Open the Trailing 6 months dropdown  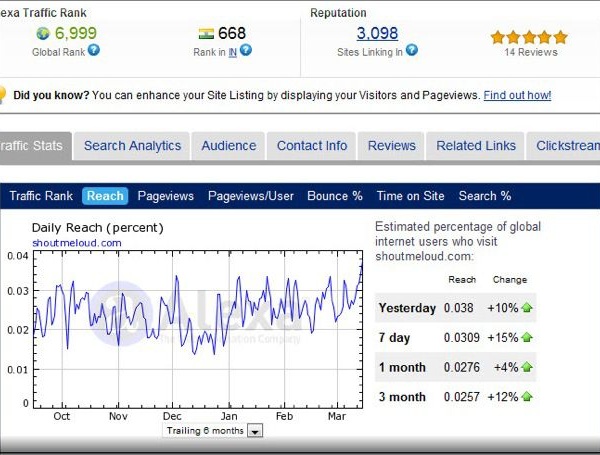(x=254, y=431)
